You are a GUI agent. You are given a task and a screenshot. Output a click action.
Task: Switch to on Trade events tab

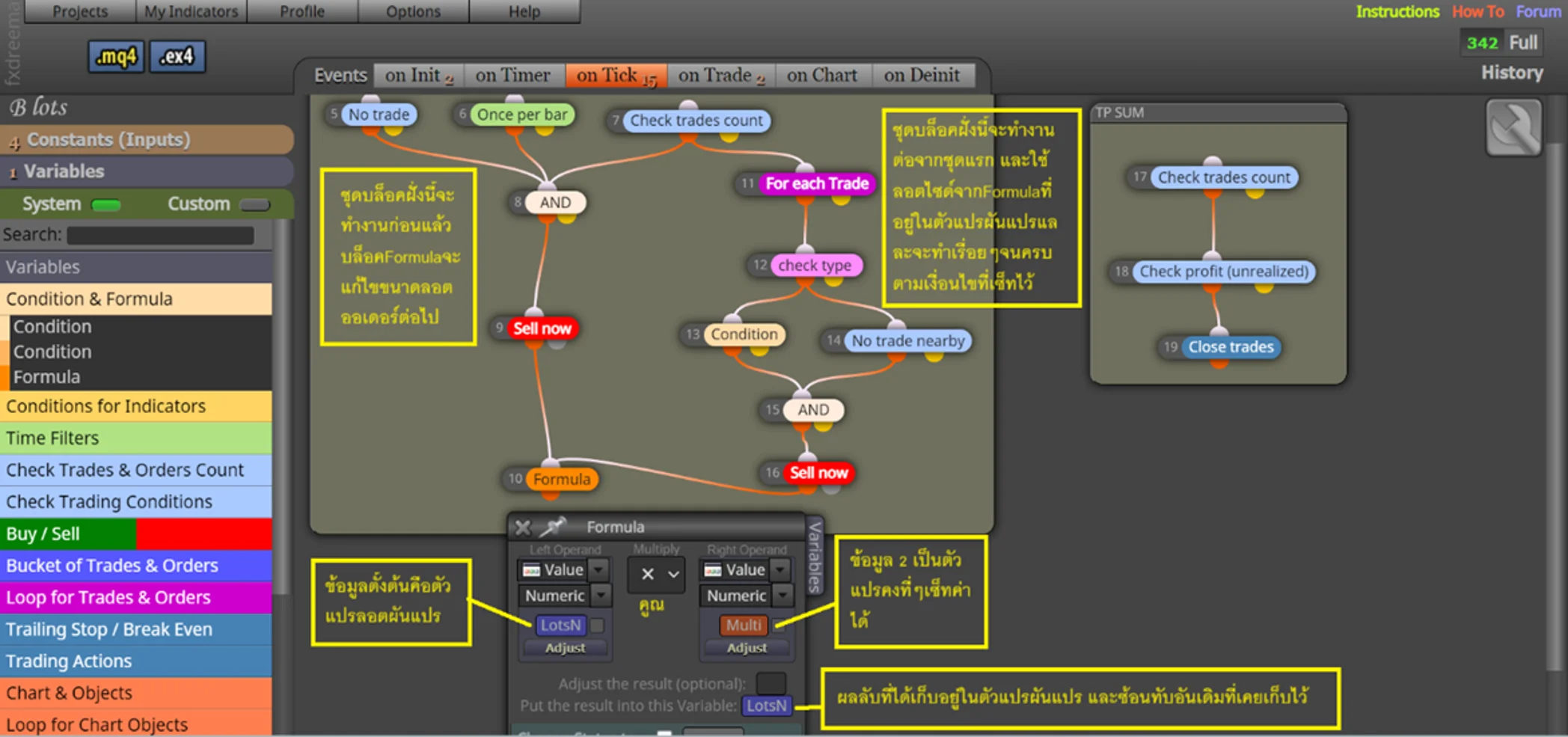720,76
